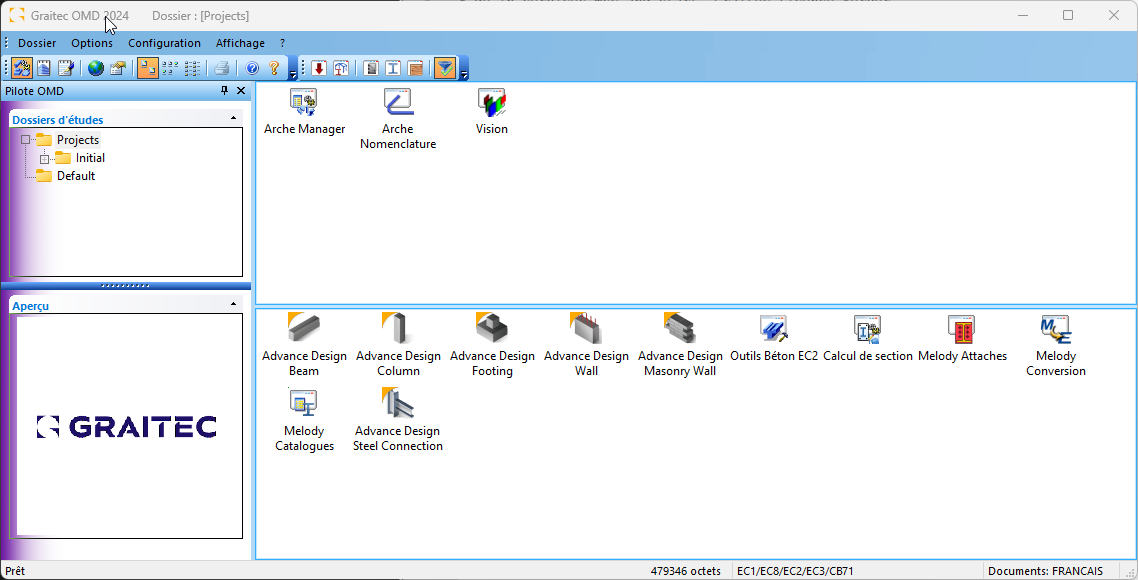The height and width of the screenshot is (580, 1138).
Task: Select the Initial folder
Action: (x=90, y=158)
